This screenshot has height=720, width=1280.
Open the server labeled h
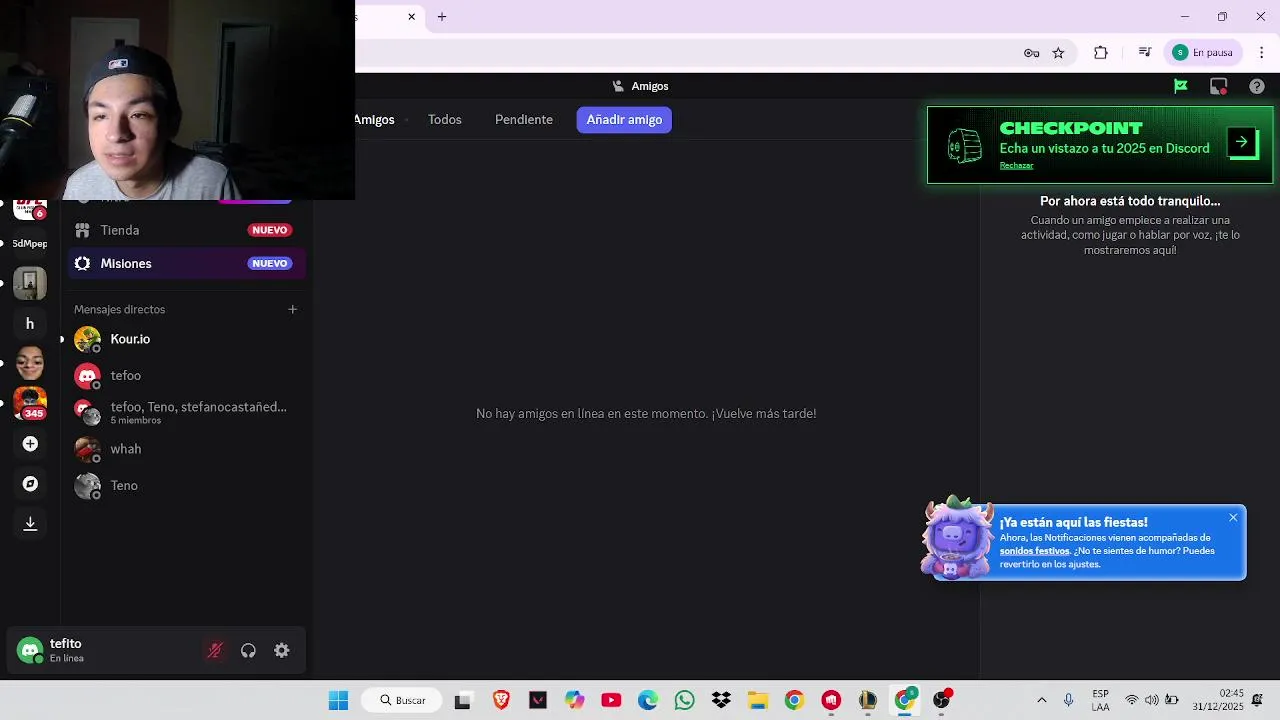point(30,323)
